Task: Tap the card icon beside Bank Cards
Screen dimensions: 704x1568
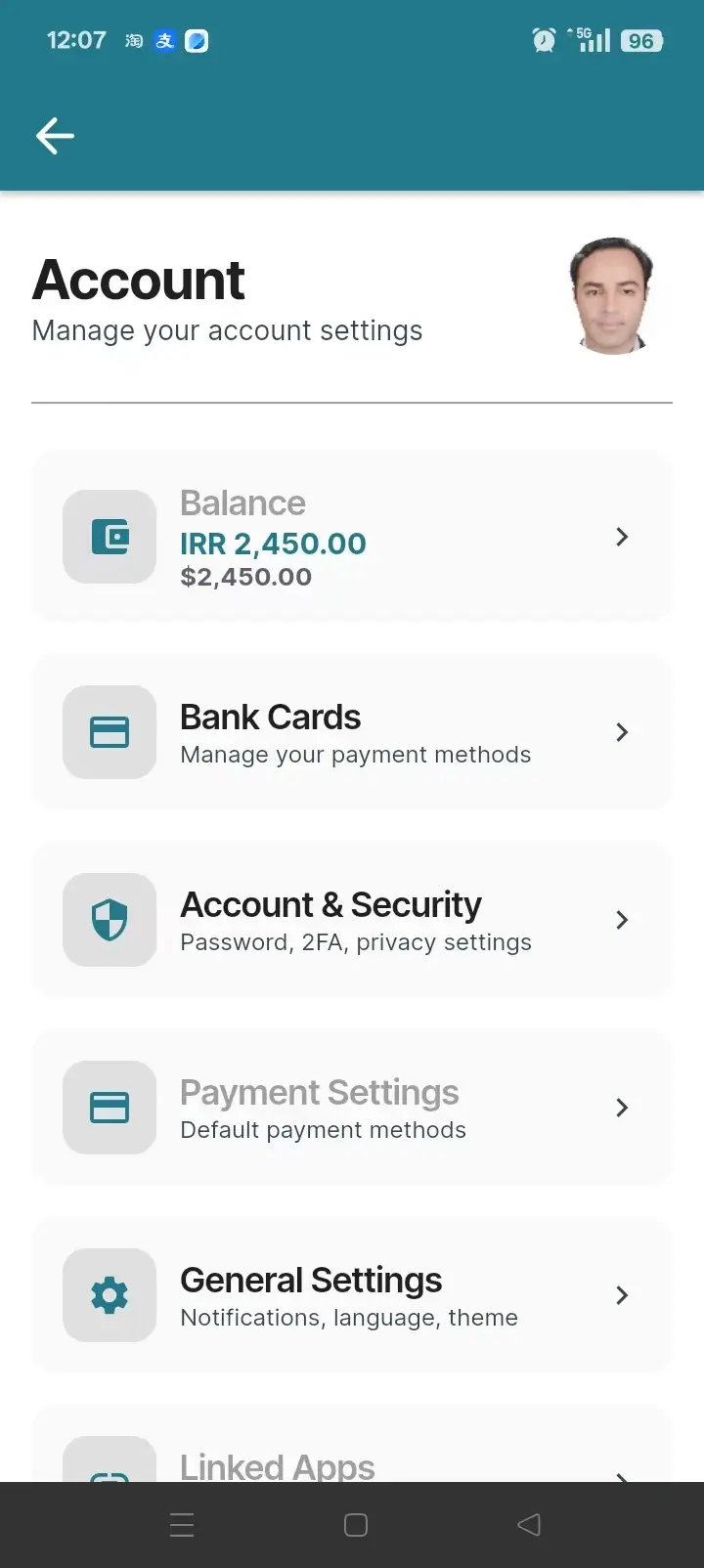Action: pyautogui.click(x=110, y=732)
